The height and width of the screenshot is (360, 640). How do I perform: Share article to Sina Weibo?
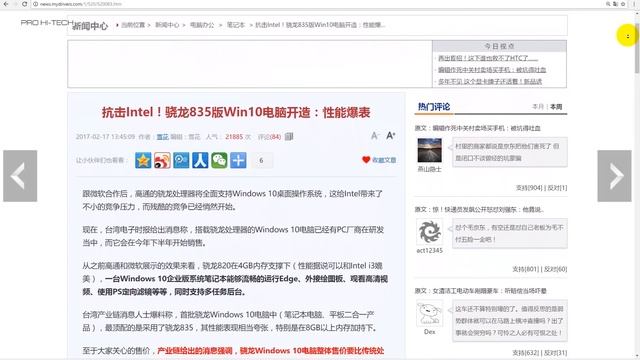tap(162, 160)
